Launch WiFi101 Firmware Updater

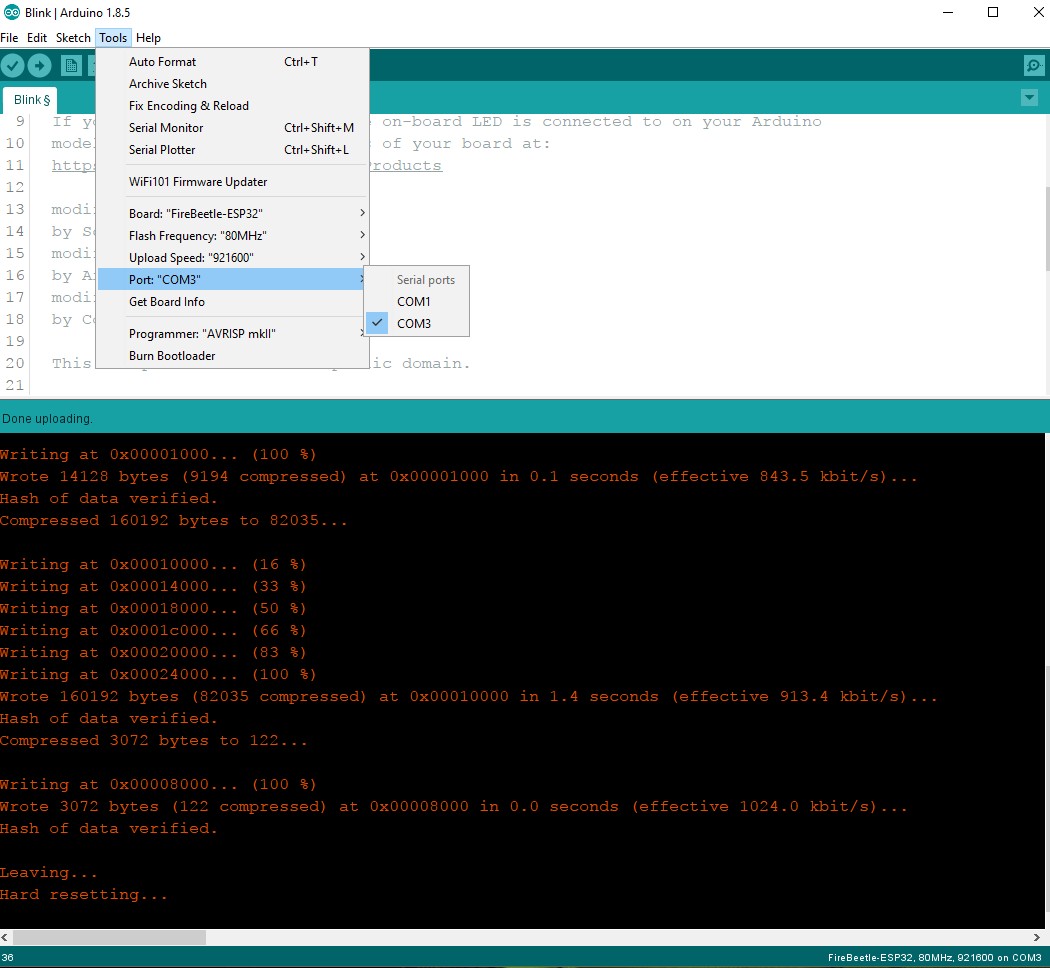tap(233, 182)
